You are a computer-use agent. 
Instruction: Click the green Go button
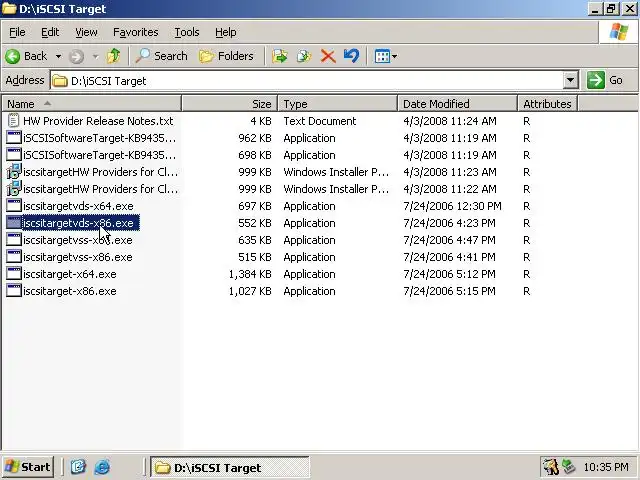point(605,80)
